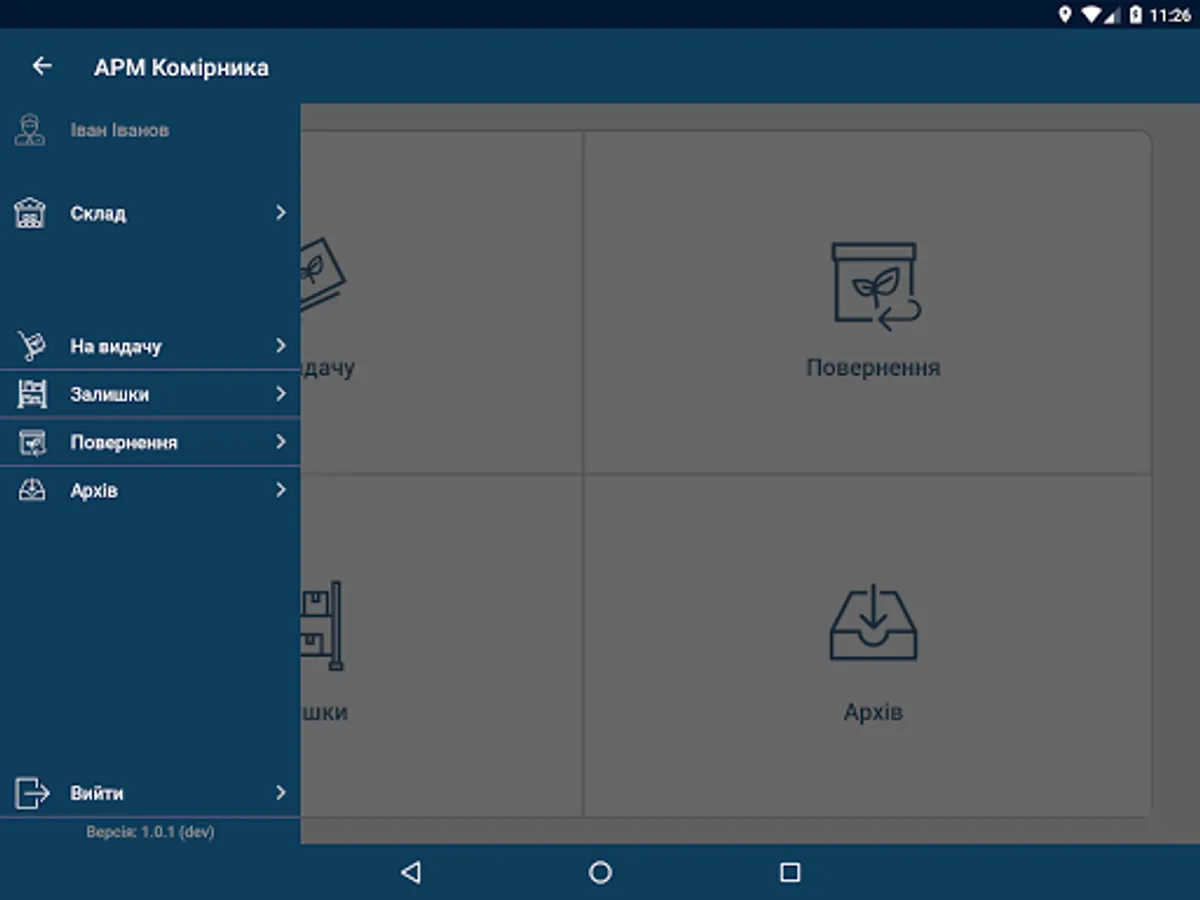Screen dimensions: 1200x900
Task: Click the На видачу hand truck icon
Action: point(32,346)
